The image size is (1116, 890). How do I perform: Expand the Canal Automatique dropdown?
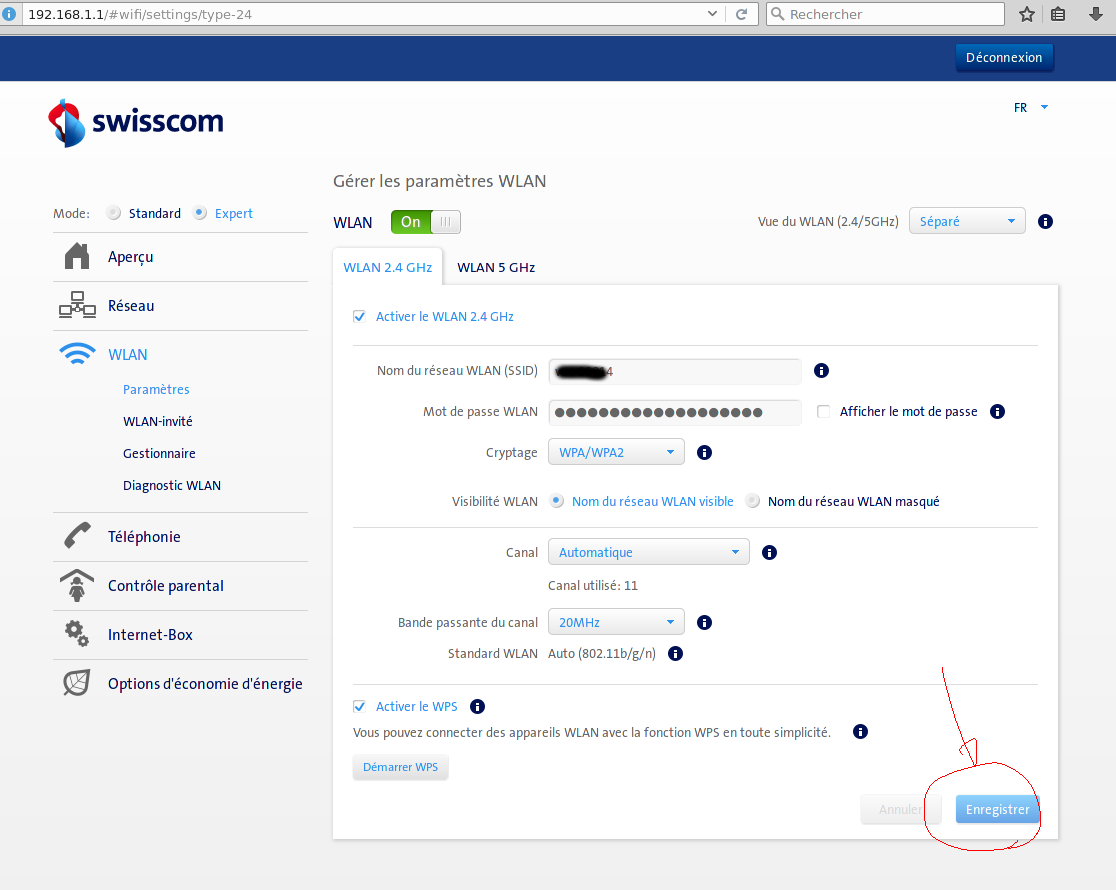(648, 552)
